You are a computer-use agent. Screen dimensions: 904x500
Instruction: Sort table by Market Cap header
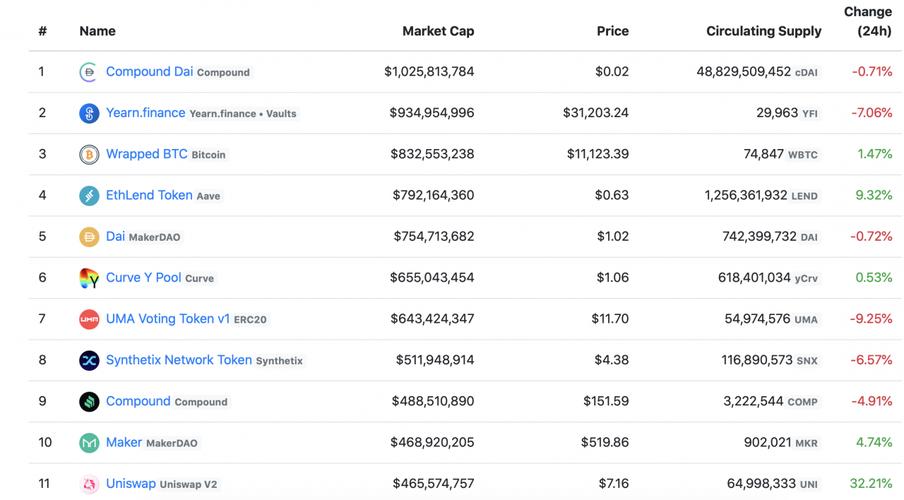click(x=438, y=31)
